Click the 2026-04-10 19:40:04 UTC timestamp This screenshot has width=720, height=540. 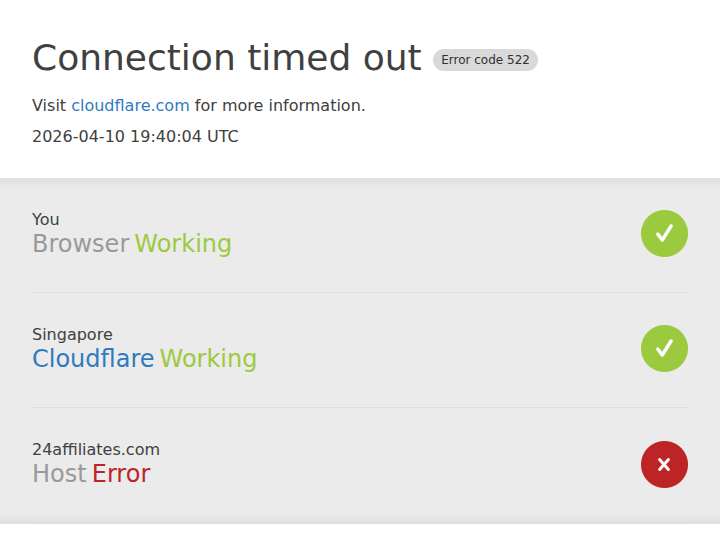point(135,136)
